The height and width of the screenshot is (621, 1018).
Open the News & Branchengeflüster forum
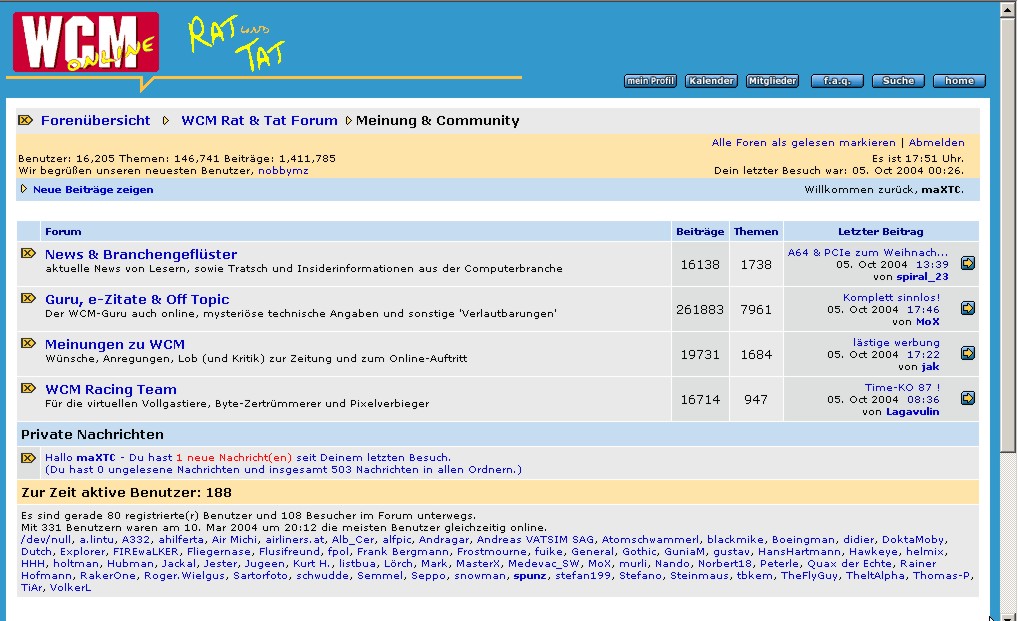click(x=141, y=254)
